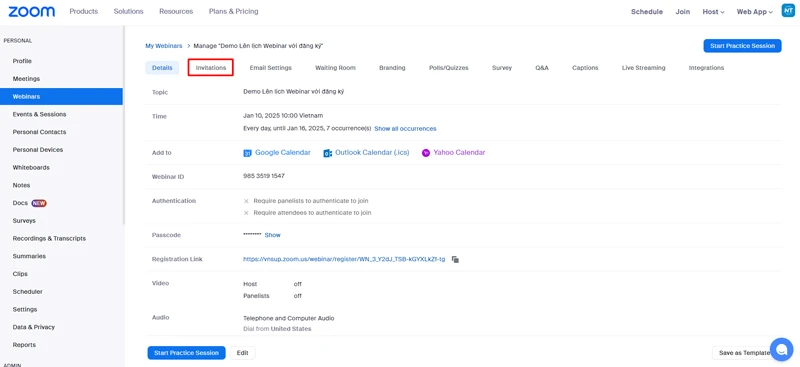Switch to the Live Streaming tab

pos(643,68)
